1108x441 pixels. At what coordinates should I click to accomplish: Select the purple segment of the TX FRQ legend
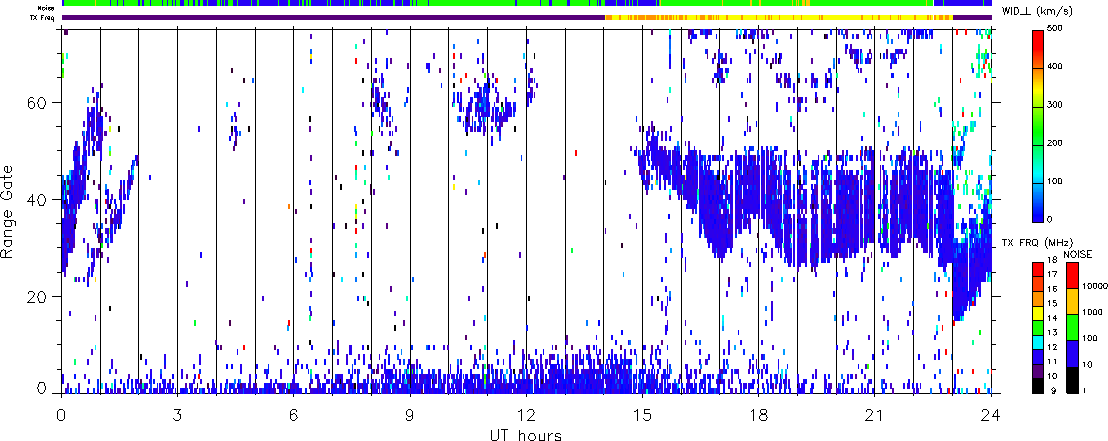coord(1038,371)
